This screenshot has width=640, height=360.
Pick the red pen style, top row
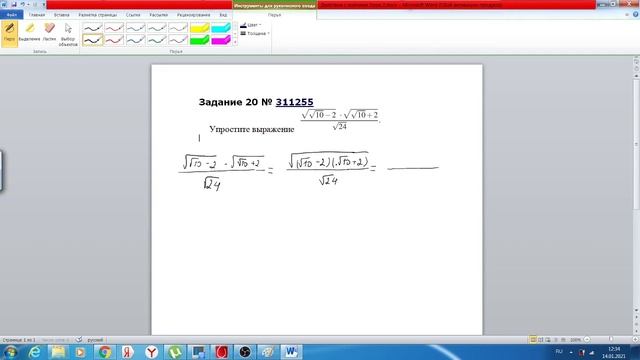click(114, 28)
